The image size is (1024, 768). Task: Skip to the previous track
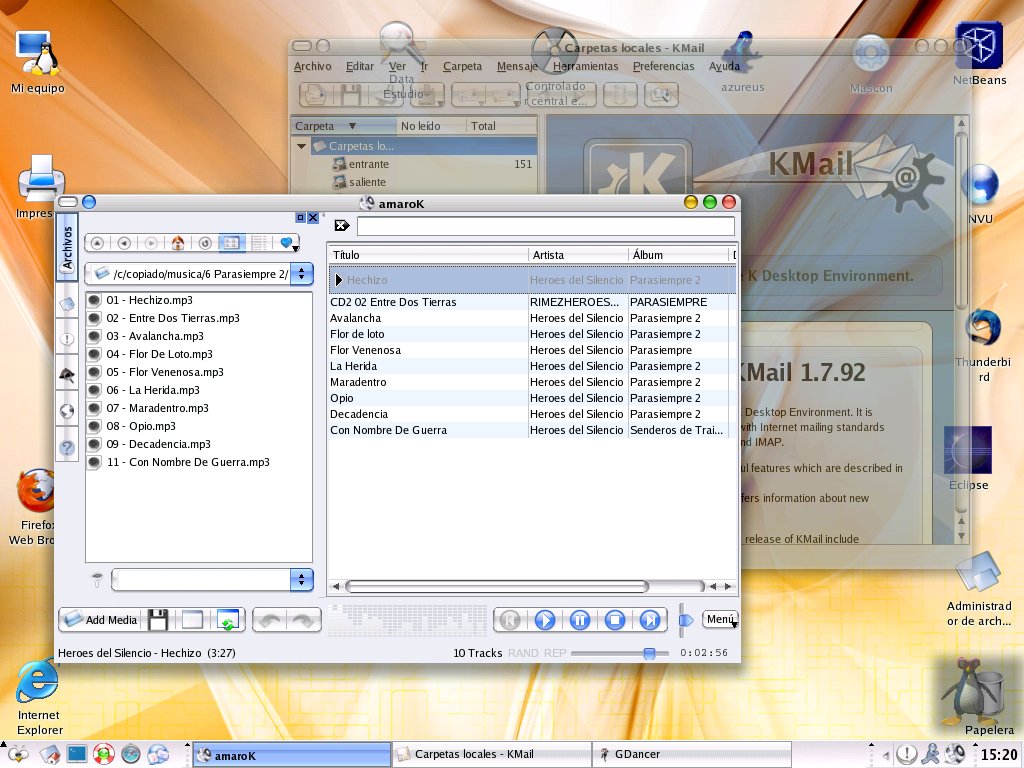coord(511,620)
